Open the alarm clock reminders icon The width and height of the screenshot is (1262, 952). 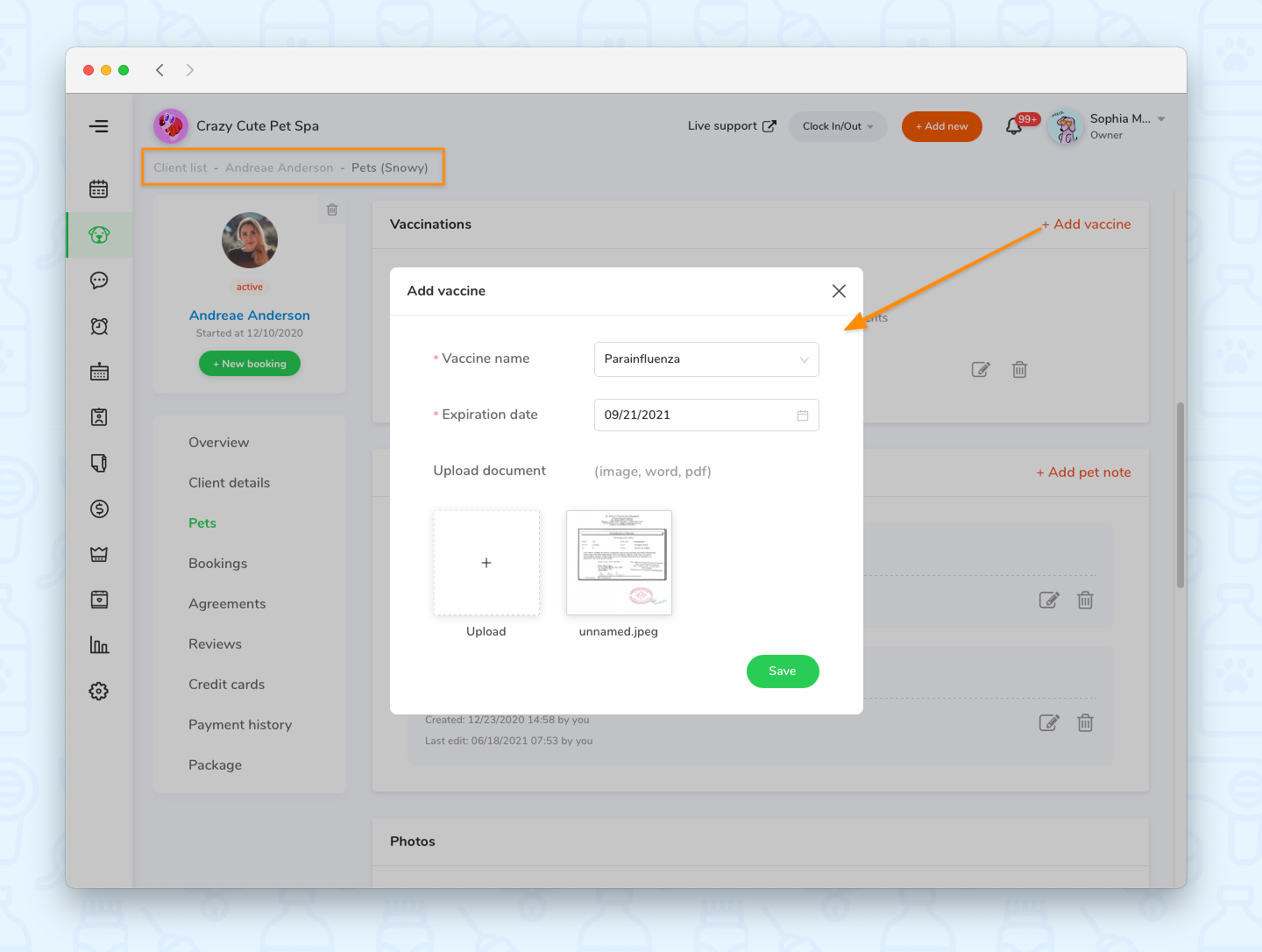(99, 326)
